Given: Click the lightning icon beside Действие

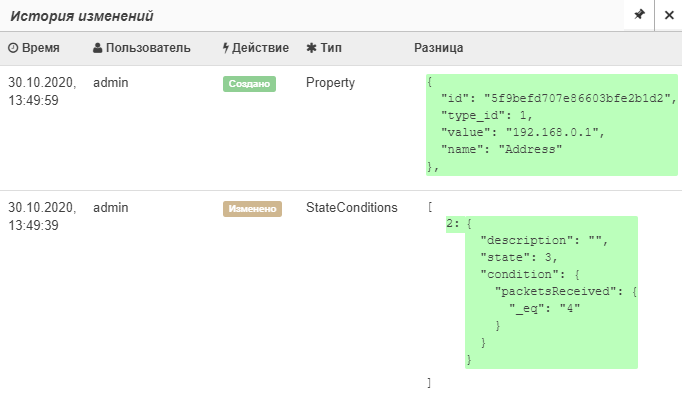Looking at the screenshot, I should click(226, 48).
